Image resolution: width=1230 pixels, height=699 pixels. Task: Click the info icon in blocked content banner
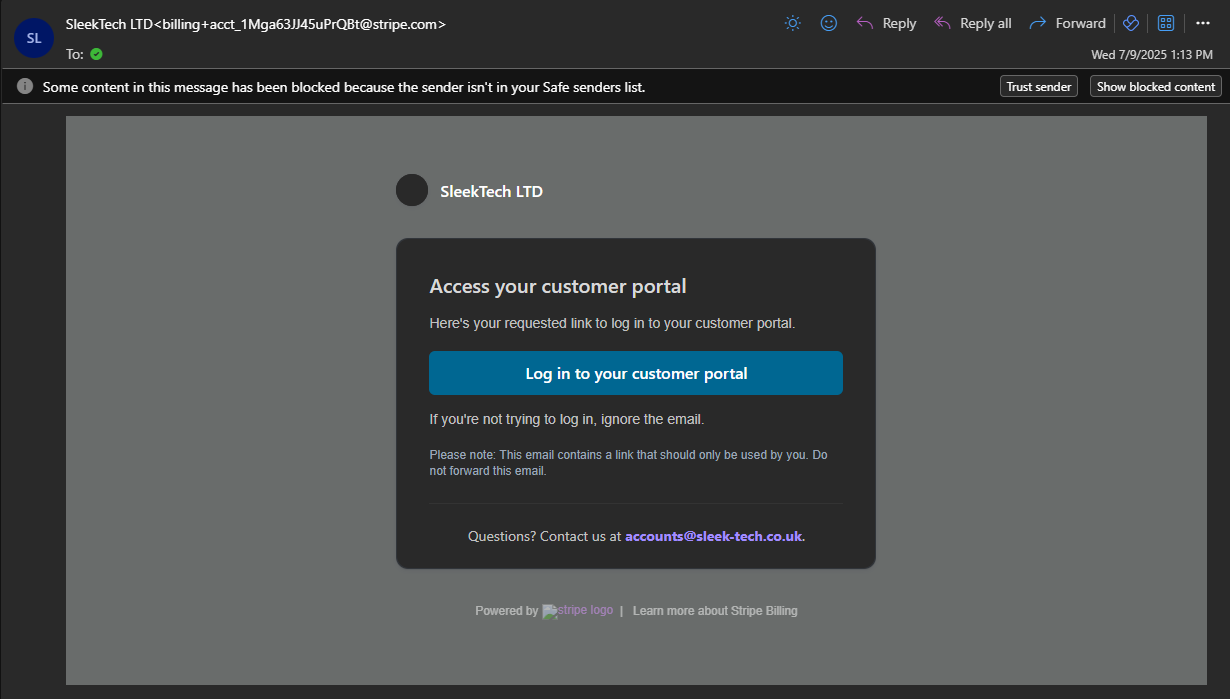(25, 86)
